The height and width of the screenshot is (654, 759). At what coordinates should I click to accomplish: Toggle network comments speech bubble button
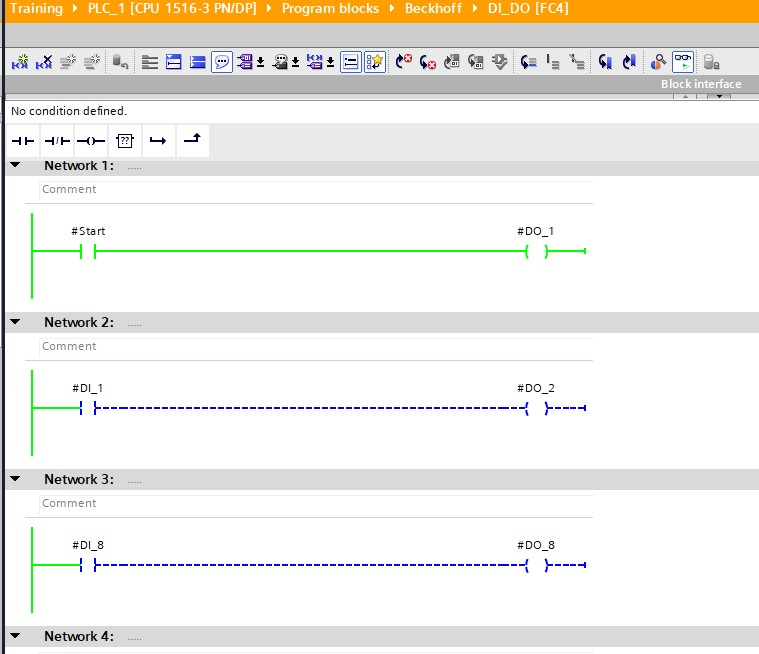pyautogui.click(x=222, y=62)
